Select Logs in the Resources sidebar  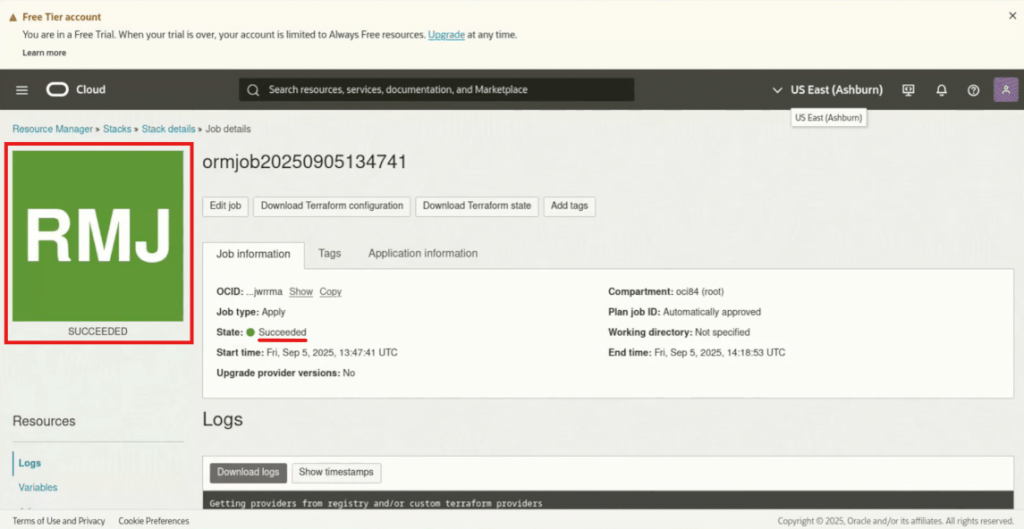point(30,463)
